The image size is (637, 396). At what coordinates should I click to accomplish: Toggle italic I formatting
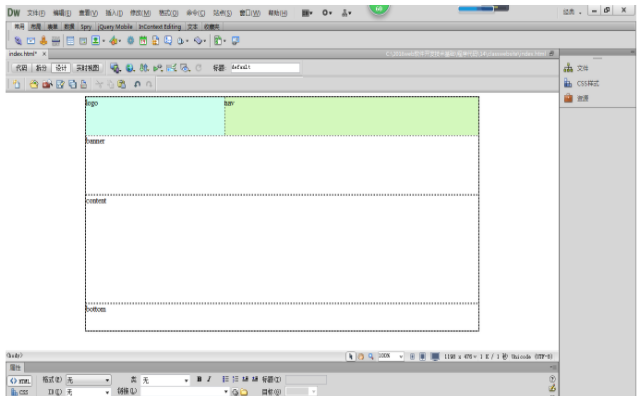coord(209,379)
